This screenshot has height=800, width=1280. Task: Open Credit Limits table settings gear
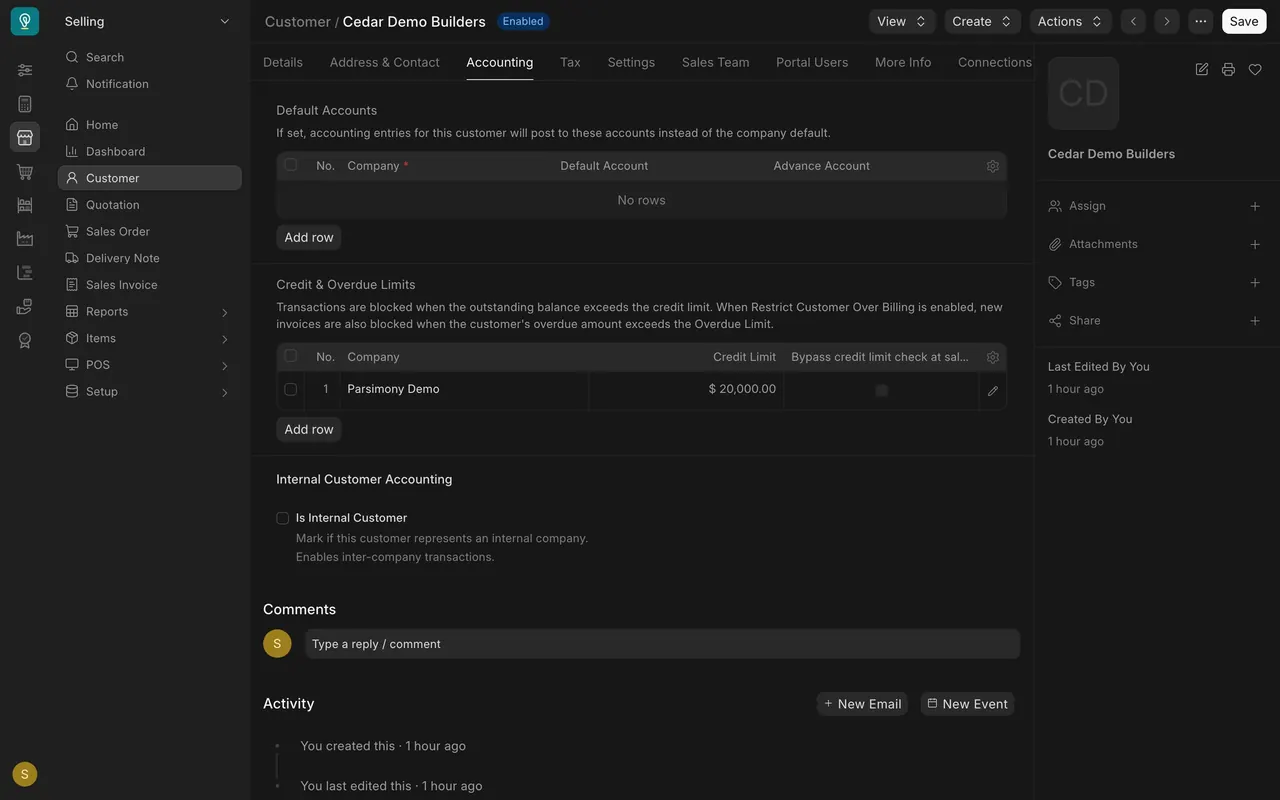pyautogui.click(x=993, y=357)
